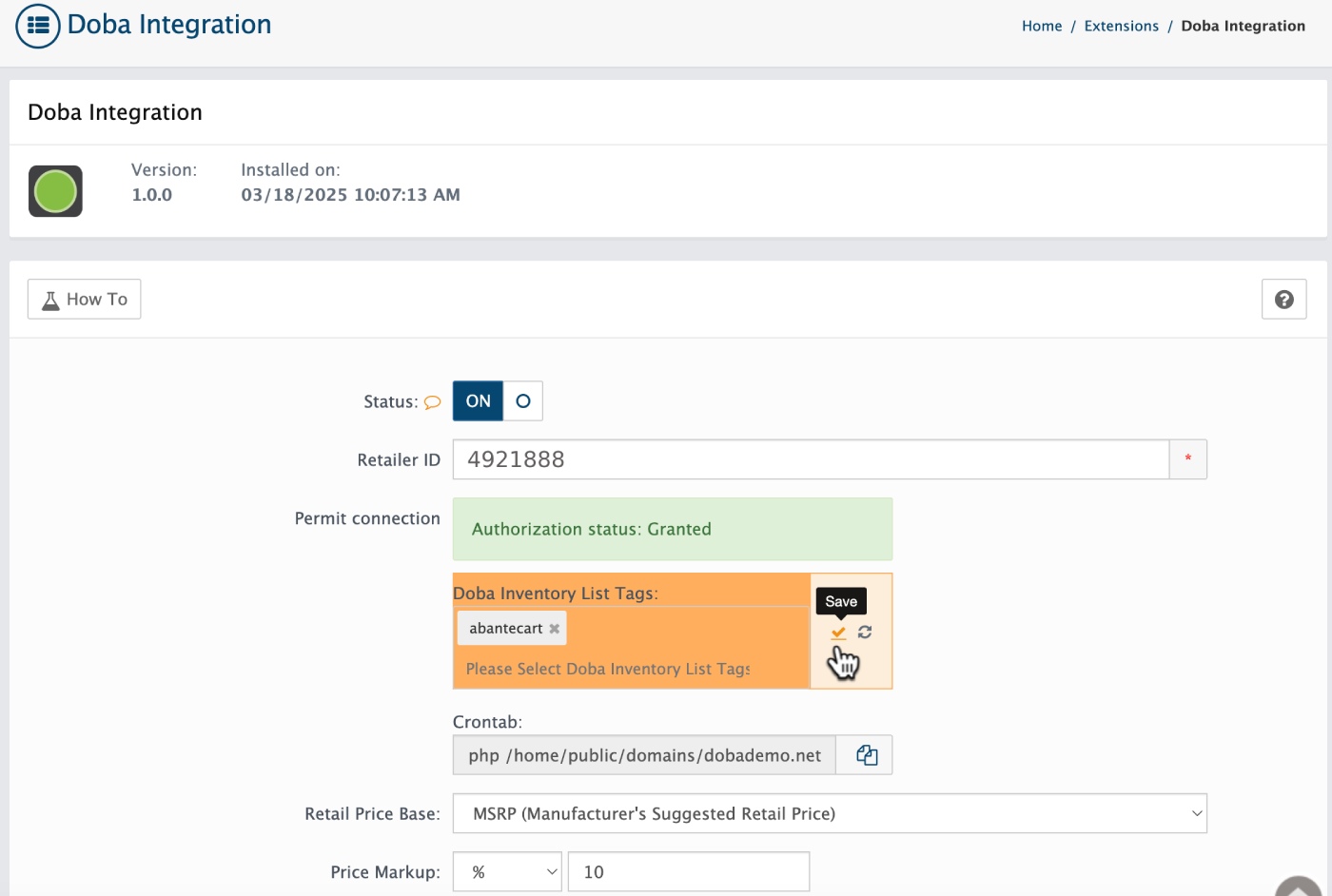Open the Price Markup percent type dropdown
This screenshot has height=896, width=1332.
pyautogui.click(x=507, y=872)
